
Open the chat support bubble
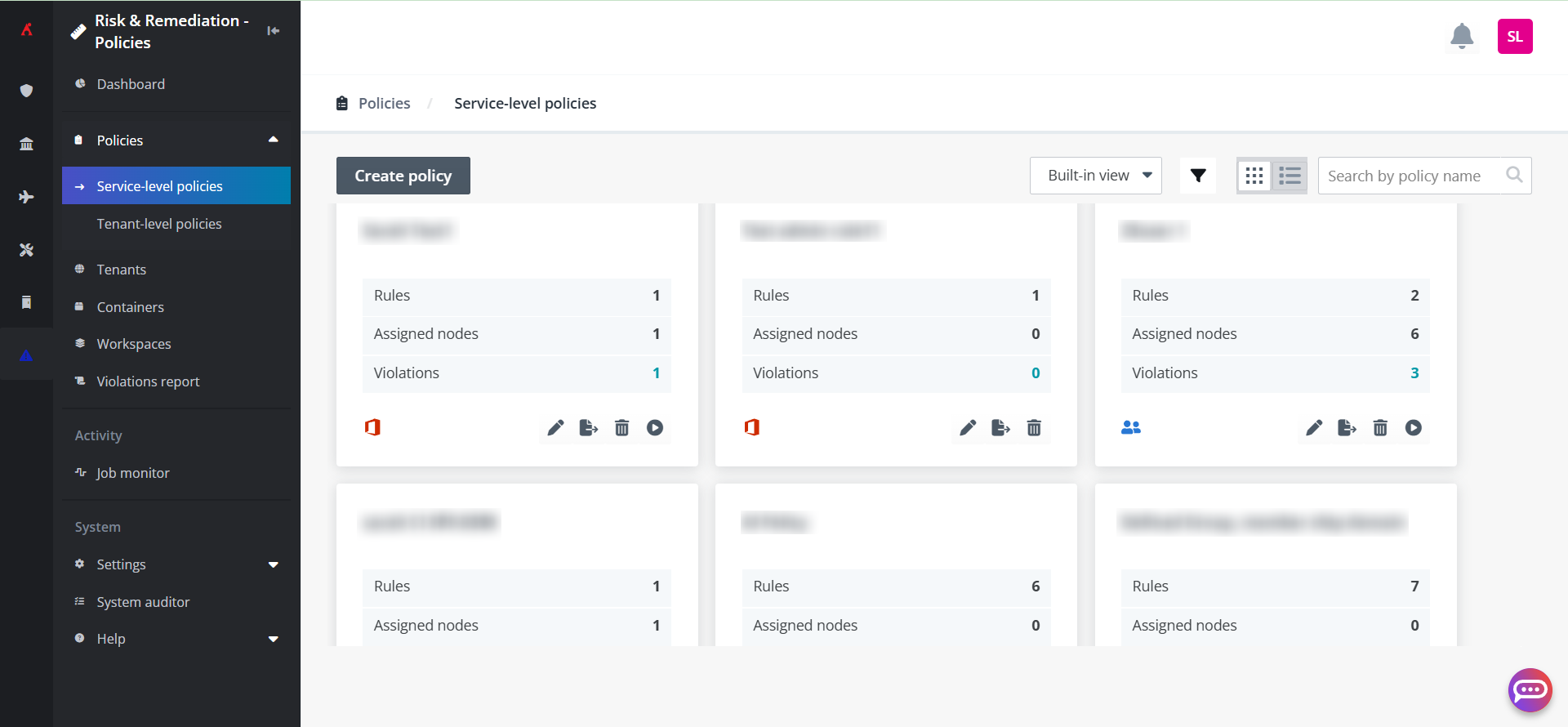[1530, 690]
